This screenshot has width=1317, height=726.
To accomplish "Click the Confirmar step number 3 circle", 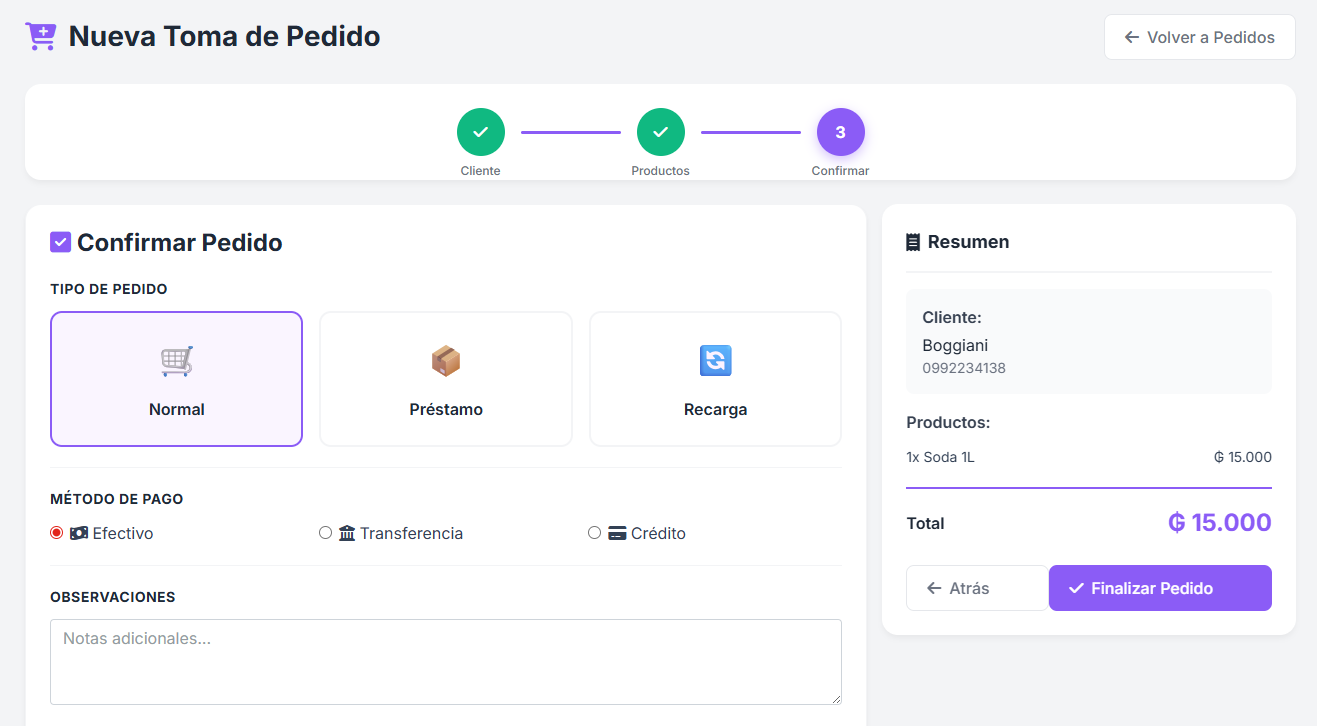I will point(841,132).
